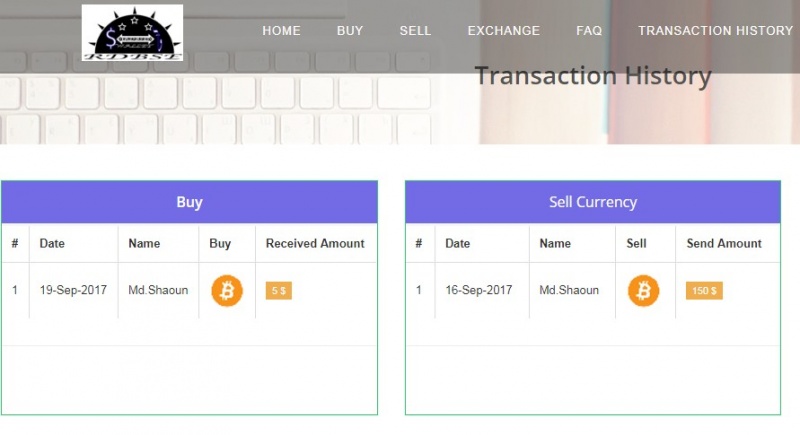Open the EXCHANGE menu link
This screenshot has height=435, width=800.
click(503, 31)
